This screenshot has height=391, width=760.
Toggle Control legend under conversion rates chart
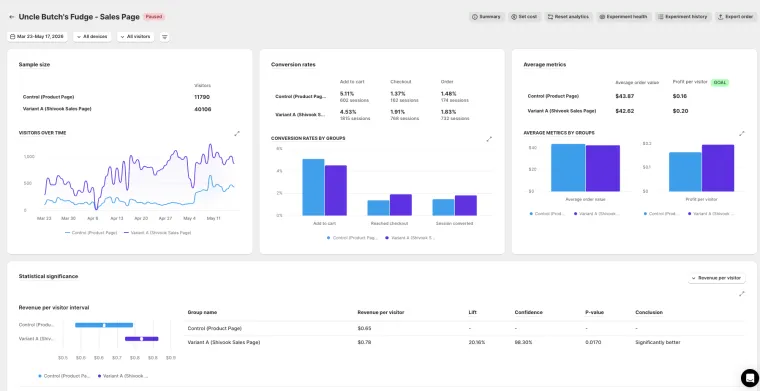pyautogui.click(x=352, y=238)
